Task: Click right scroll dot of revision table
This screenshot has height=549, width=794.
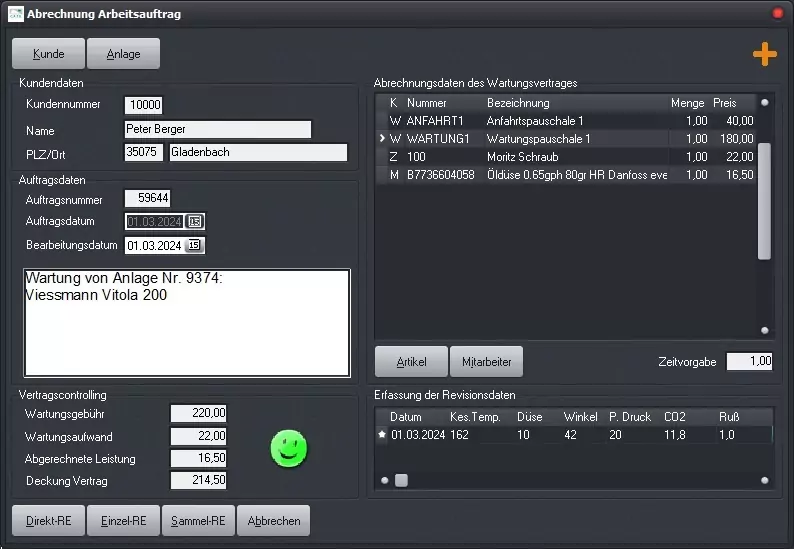Action: (765, 480)
